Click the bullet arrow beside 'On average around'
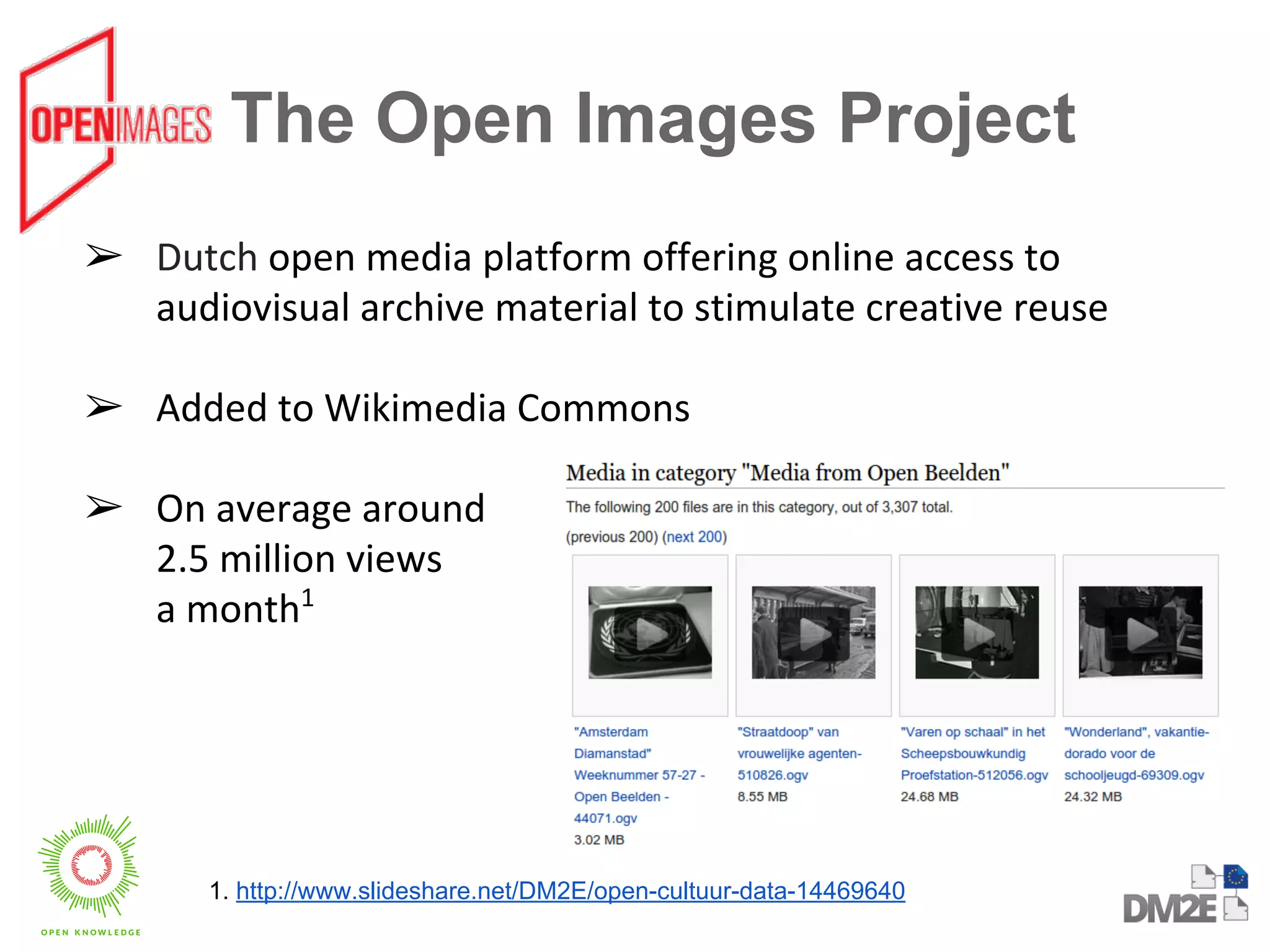1270x952 pixels. (x=104, y=507)
